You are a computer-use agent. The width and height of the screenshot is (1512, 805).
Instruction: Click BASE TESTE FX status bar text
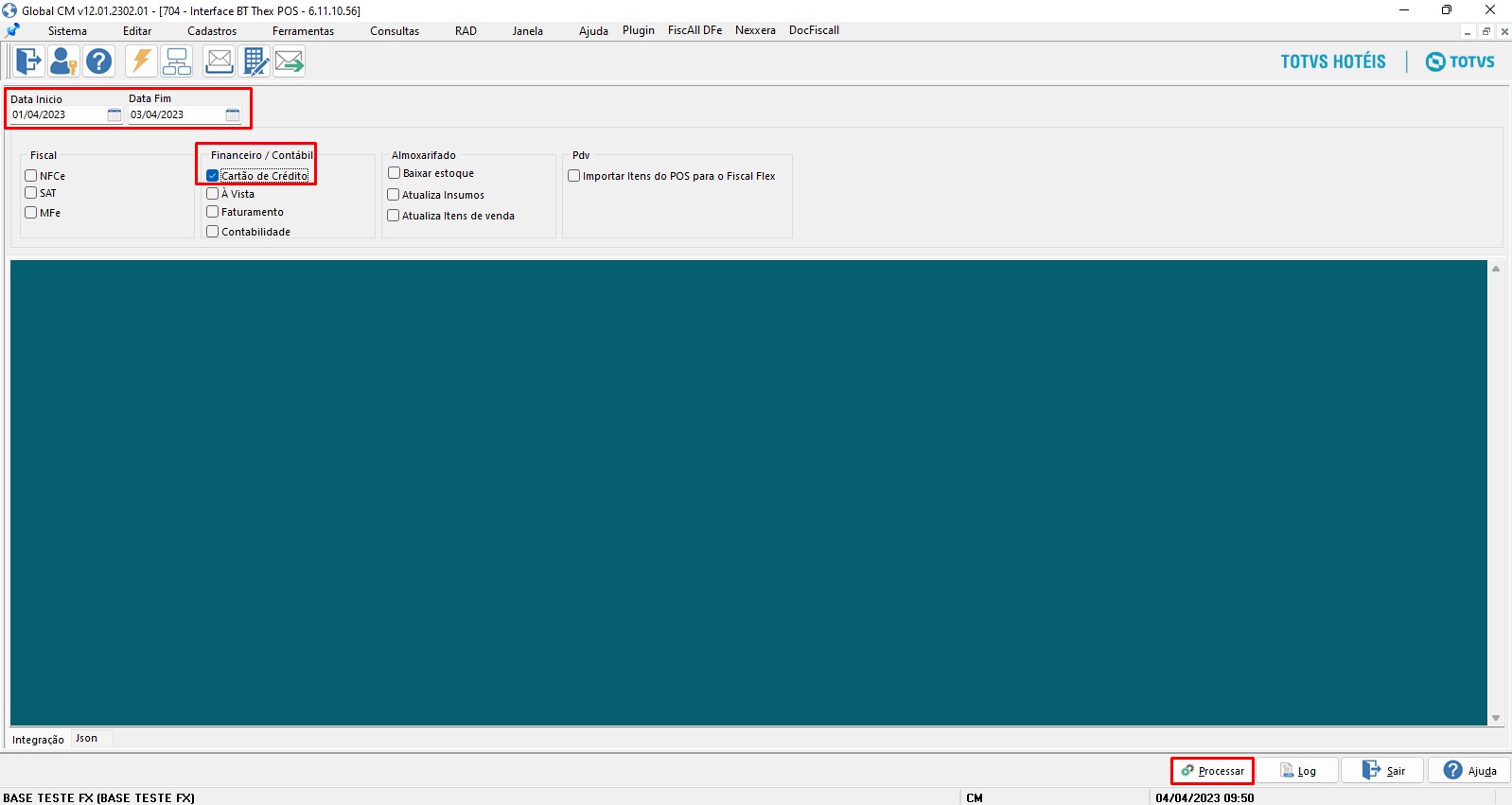tap(98, 797)
